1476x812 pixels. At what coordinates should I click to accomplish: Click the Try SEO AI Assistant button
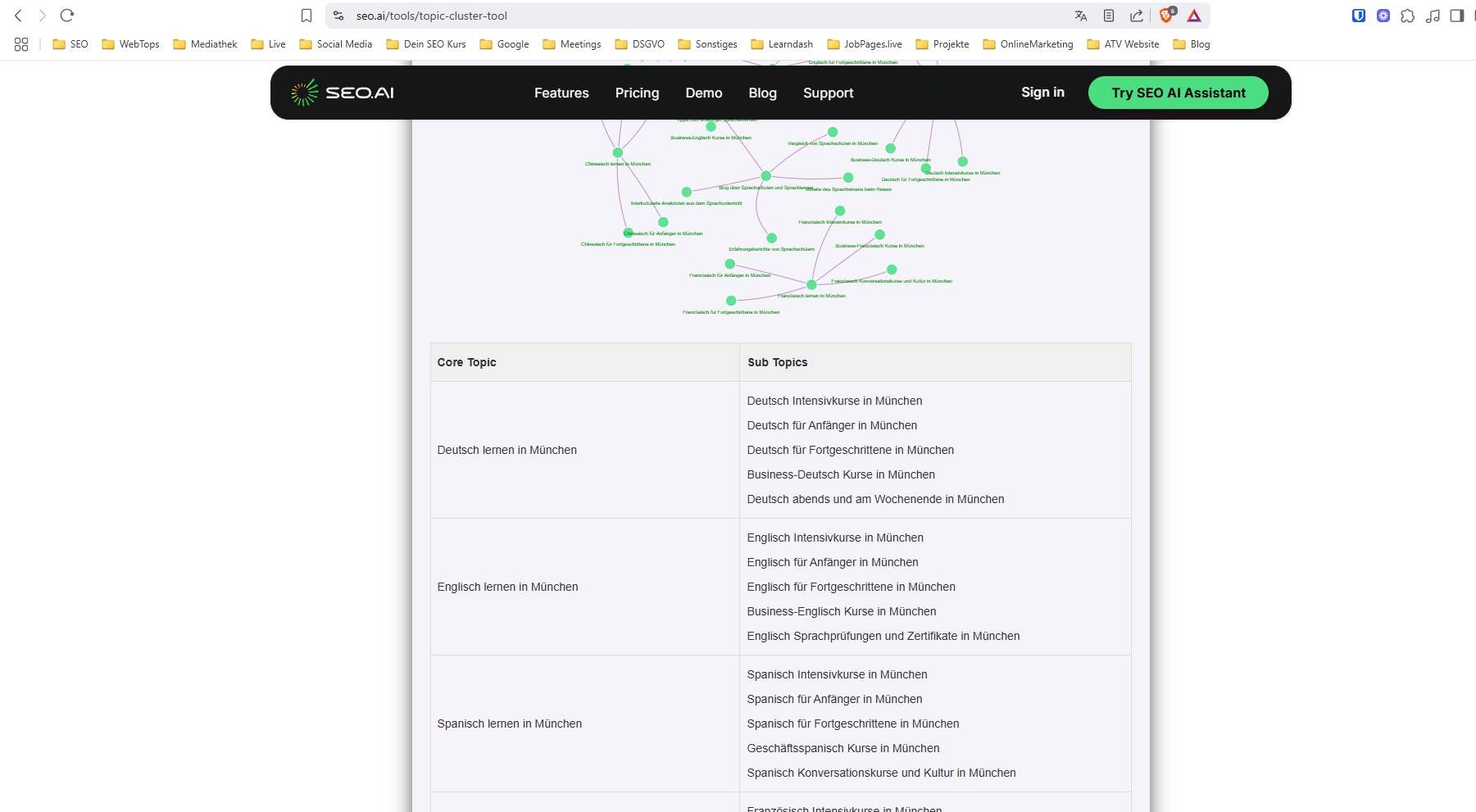pos(1178,93)
